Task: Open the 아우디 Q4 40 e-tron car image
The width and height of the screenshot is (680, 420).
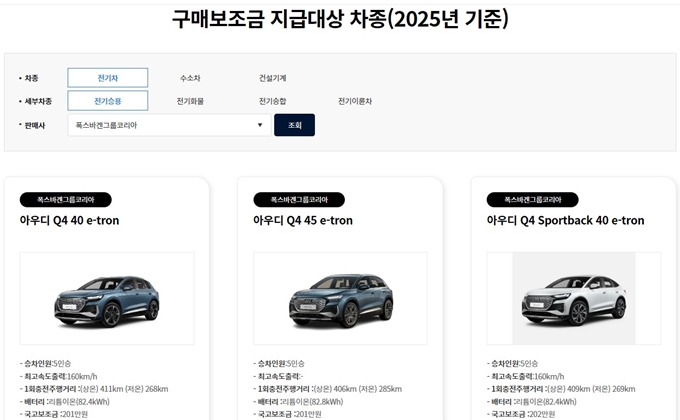Action: click(x=107, y=299)
